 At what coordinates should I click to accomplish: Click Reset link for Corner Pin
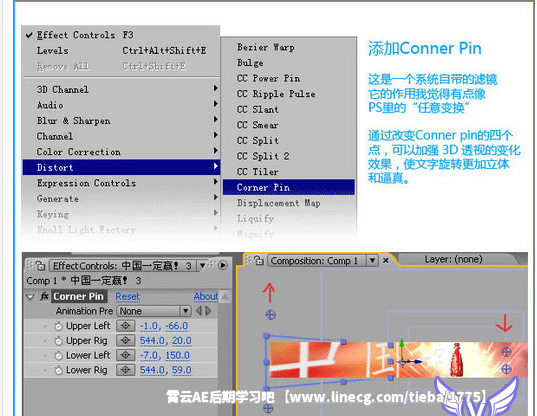tap(127, 297)
